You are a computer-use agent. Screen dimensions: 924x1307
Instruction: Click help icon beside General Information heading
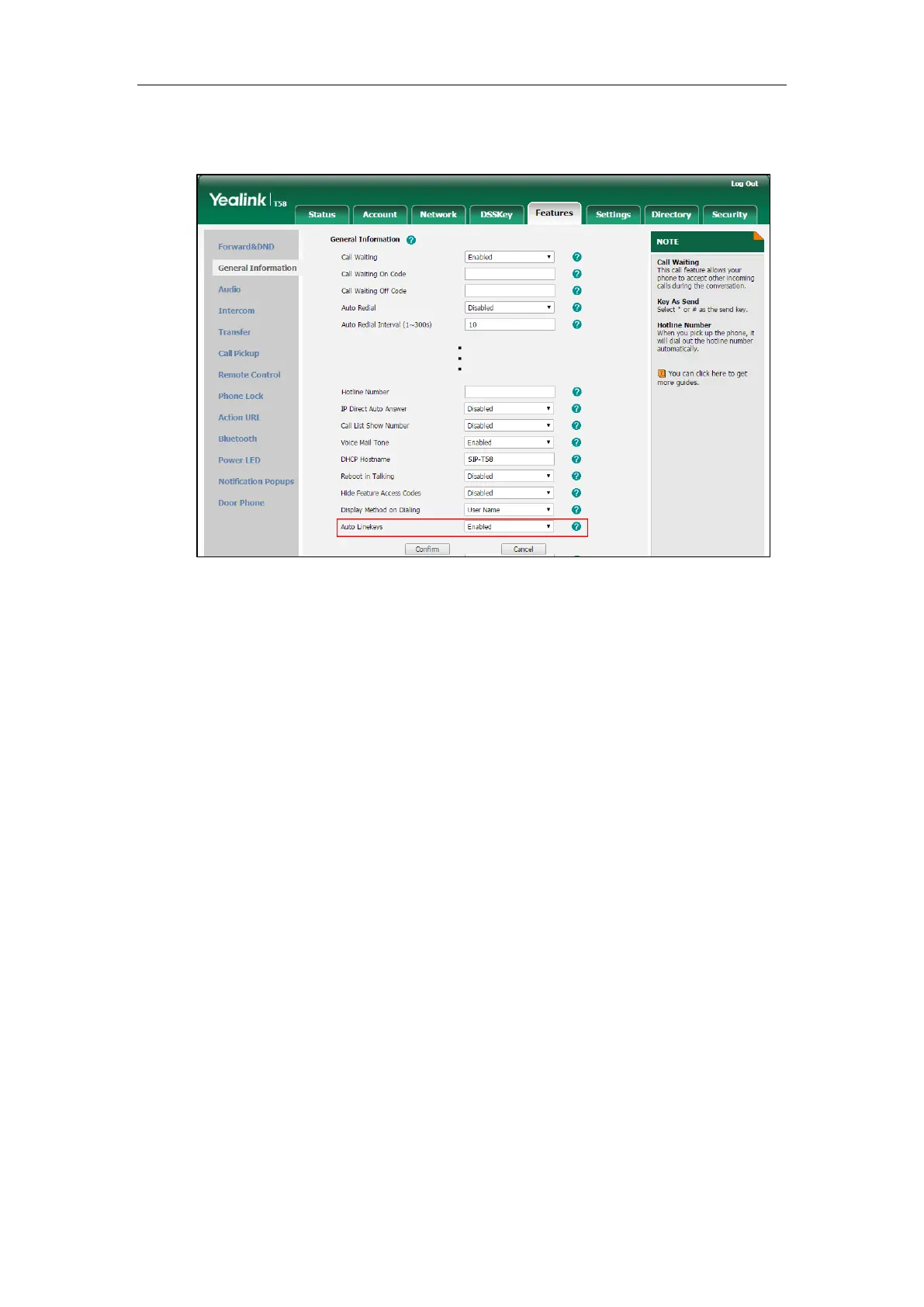(411, 240)
